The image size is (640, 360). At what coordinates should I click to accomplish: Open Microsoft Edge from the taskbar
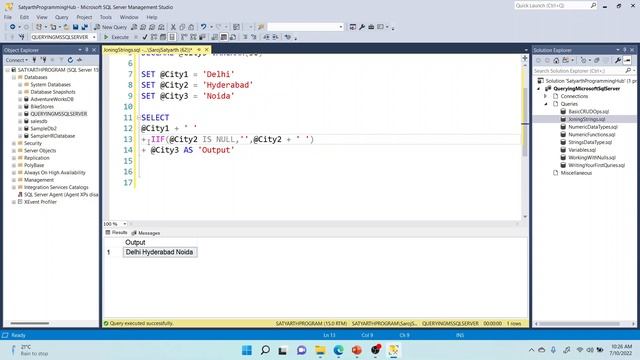click(338, 350)
